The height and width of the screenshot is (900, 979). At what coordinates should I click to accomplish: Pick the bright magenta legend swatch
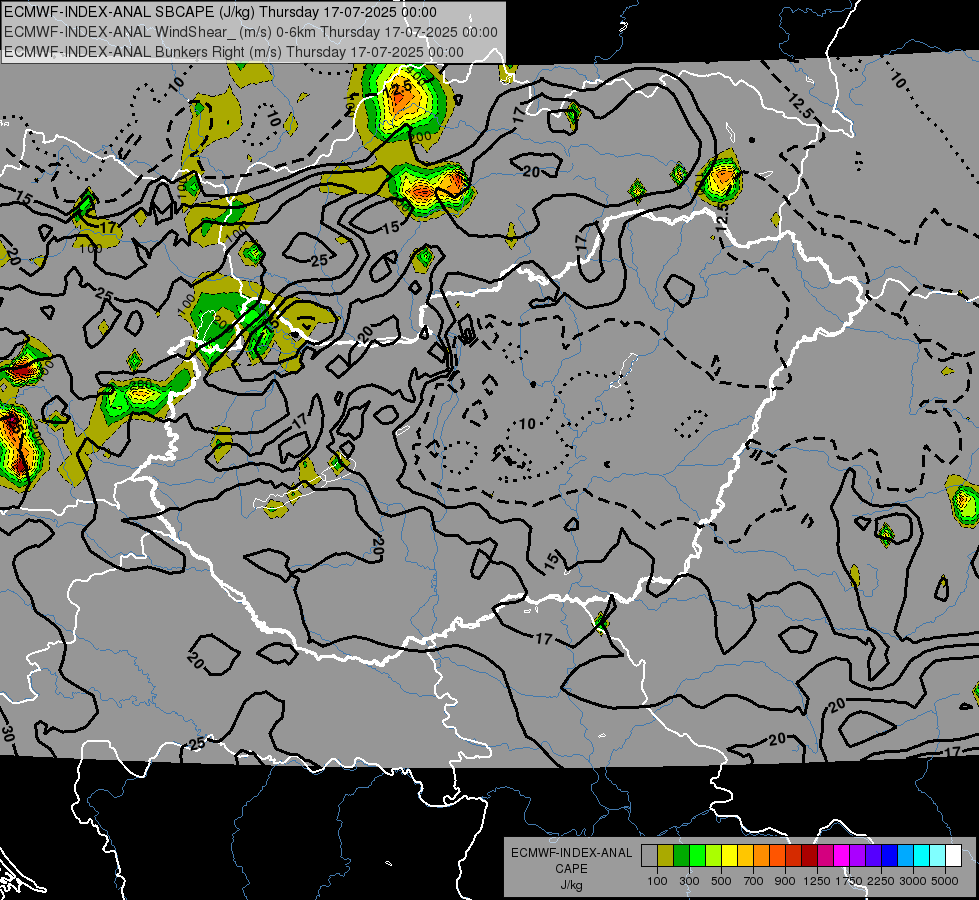click(x=842, y=856)
